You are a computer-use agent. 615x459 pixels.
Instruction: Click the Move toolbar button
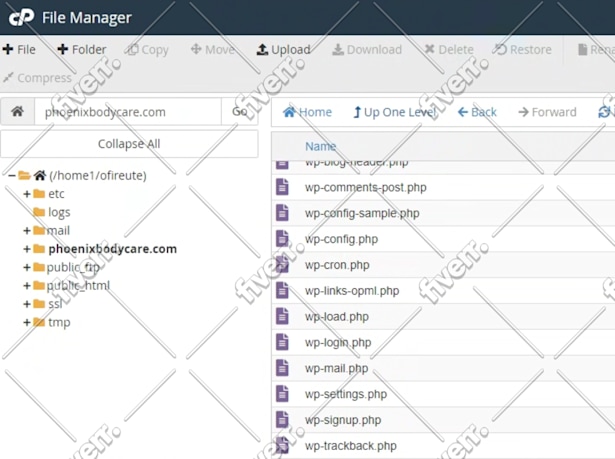click(x=213, y=49)
